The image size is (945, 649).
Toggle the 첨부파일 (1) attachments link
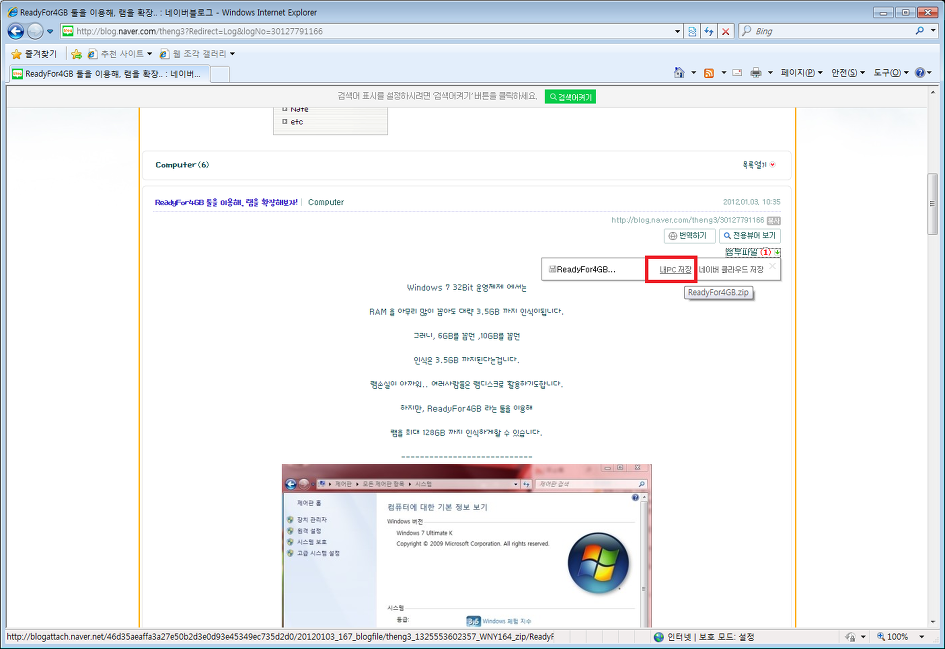[x=748, y=252]
